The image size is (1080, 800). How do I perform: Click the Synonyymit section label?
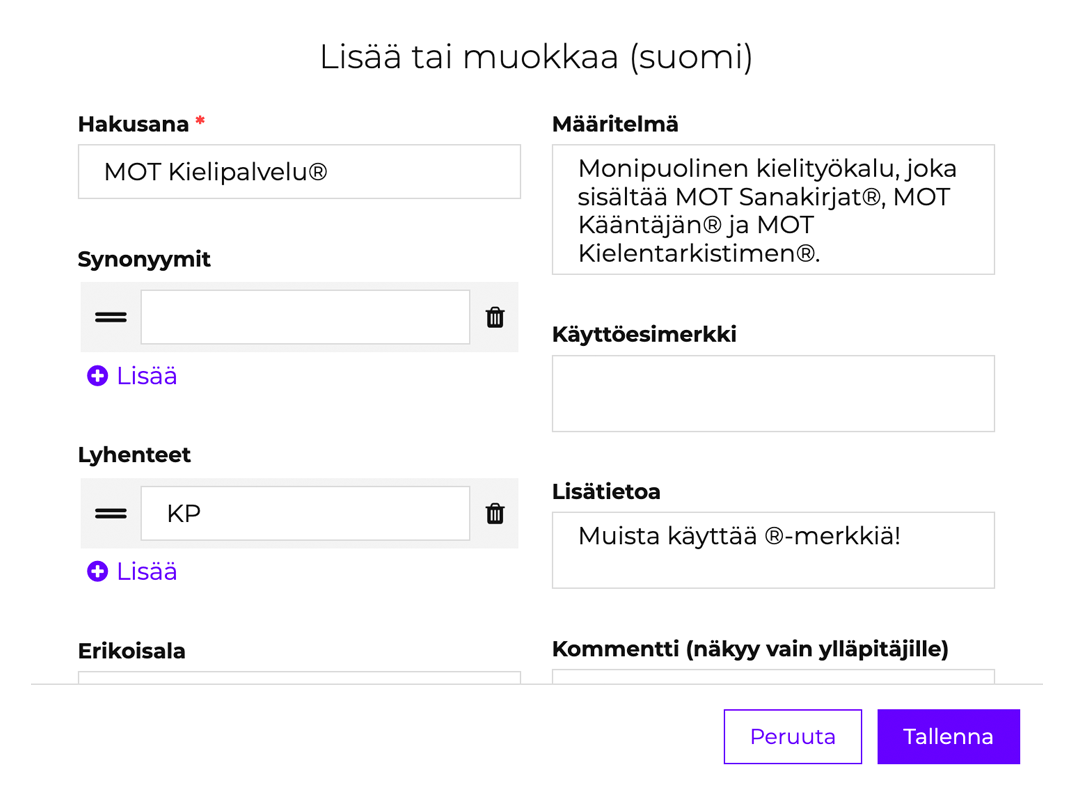click(144, 259)
